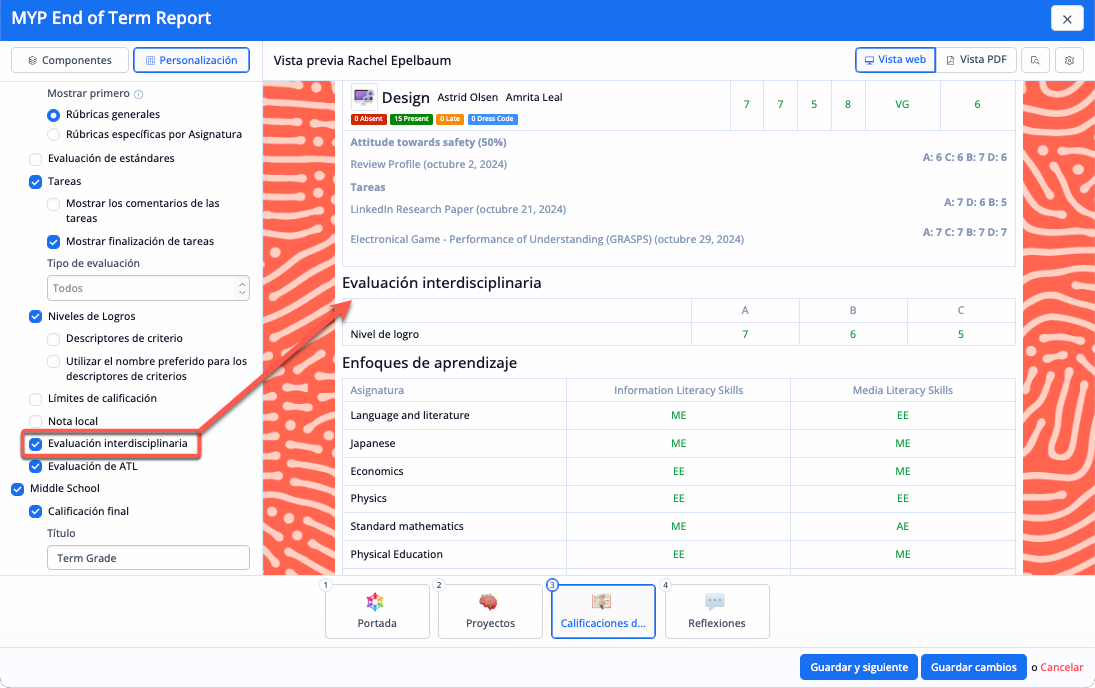Click the info icon beside Mostrar primero
Viewport: 1095px width, 688px height.
click(138, 93)
